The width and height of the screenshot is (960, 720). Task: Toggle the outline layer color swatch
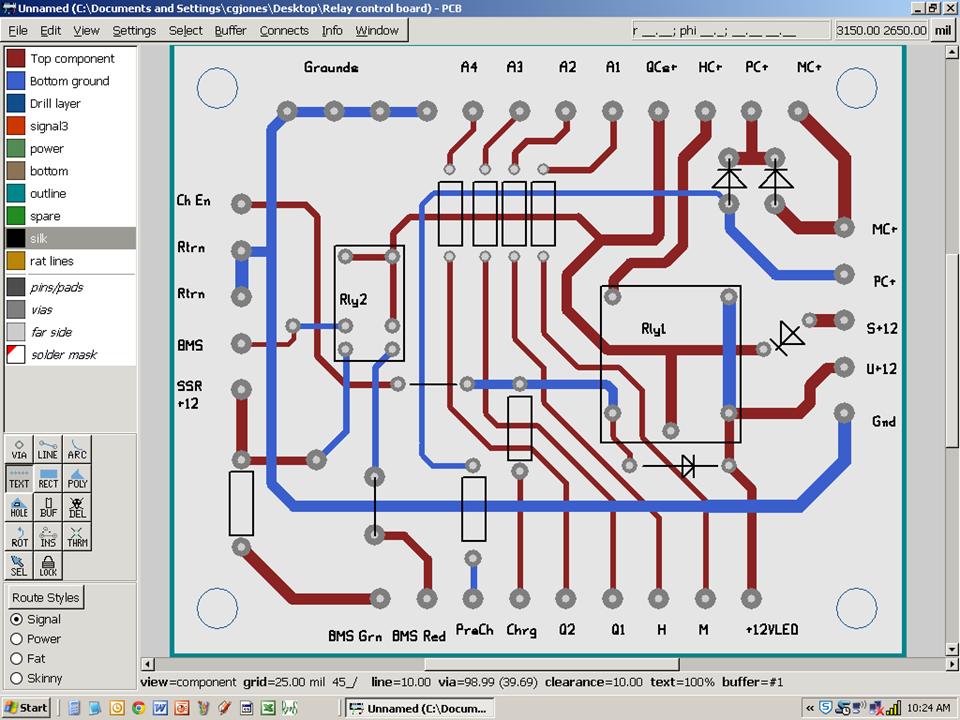coord(16,193)
